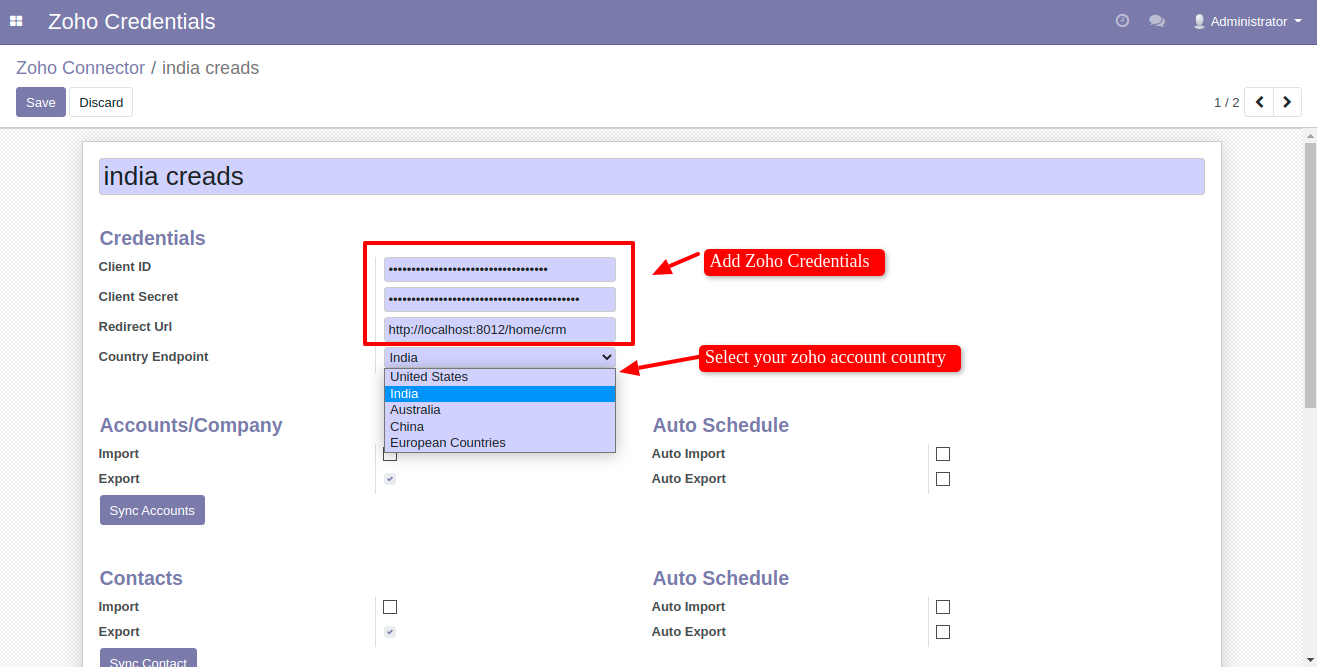
Task: Open the Zoho Connector breadcrumb link
Action: pos(80,68)
